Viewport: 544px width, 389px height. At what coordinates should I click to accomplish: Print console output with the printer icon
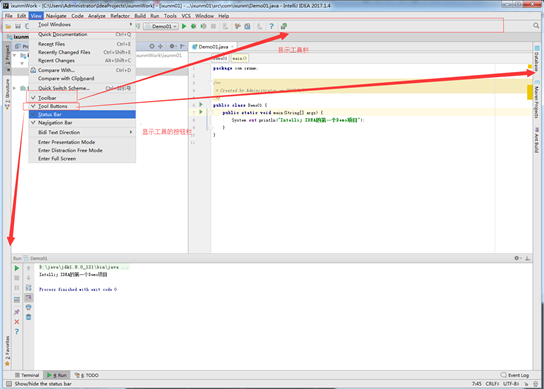pyautogui.click(x=28, y=307)
